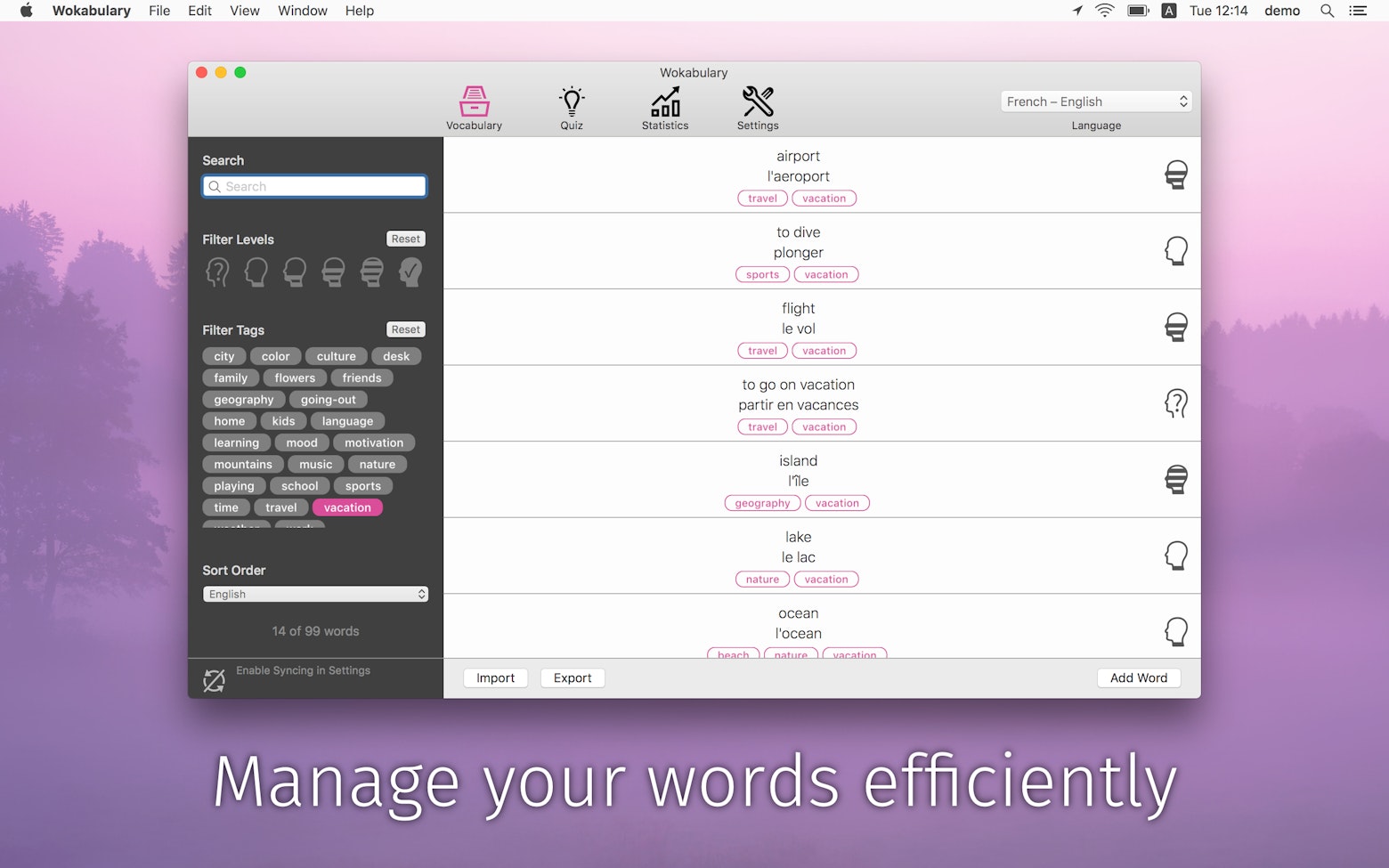Image resolution: width=1389 pixels, height=868 pixels.
Task: Select the Vocabulary drawer icon
Action: coord(474,102)
